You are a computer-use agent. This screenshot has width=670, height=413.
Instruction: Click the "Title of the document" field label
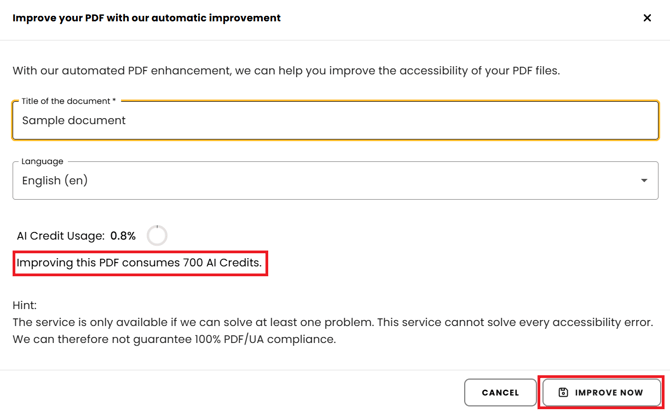pyautogui.click(x=68, y=101)
